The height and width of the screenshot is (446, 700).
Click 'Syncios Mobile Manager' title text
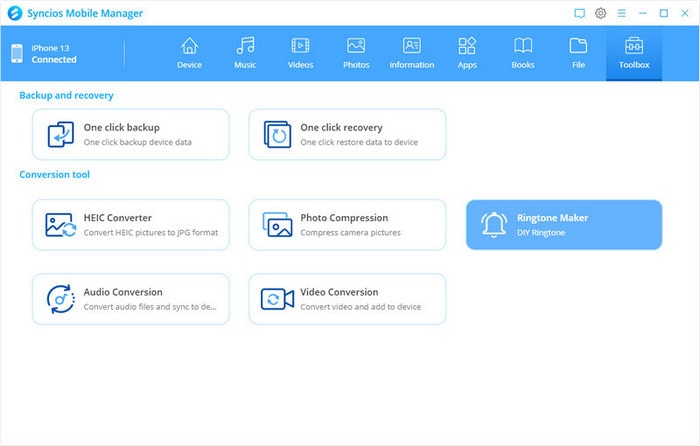coord(85,13)
